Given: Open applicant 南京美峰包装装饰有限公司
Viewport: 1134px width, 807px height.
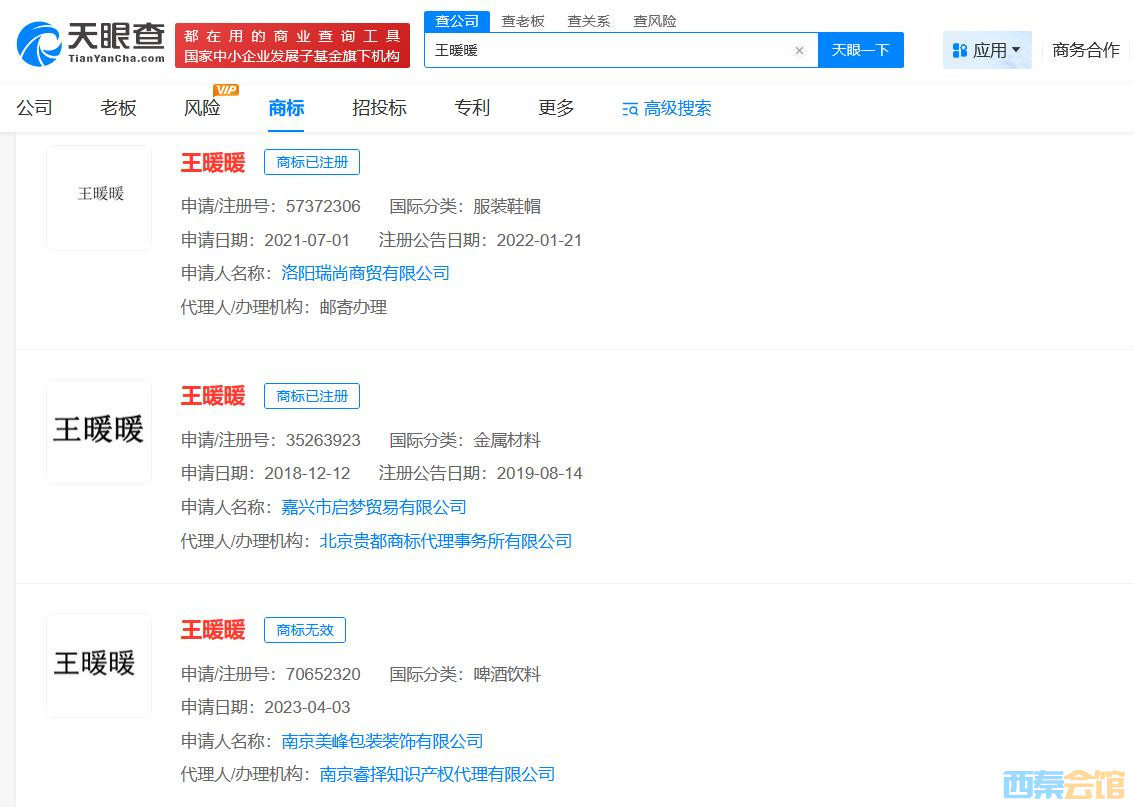Looking at the screenshot, I should pyautogui.click(x=382, y=741).
